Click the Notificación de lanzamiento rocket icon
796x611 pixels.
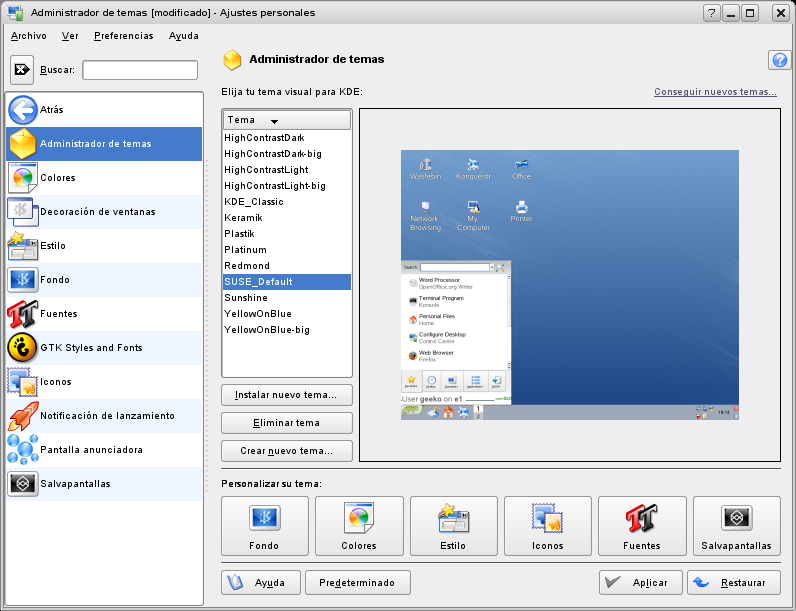(22, 416)
